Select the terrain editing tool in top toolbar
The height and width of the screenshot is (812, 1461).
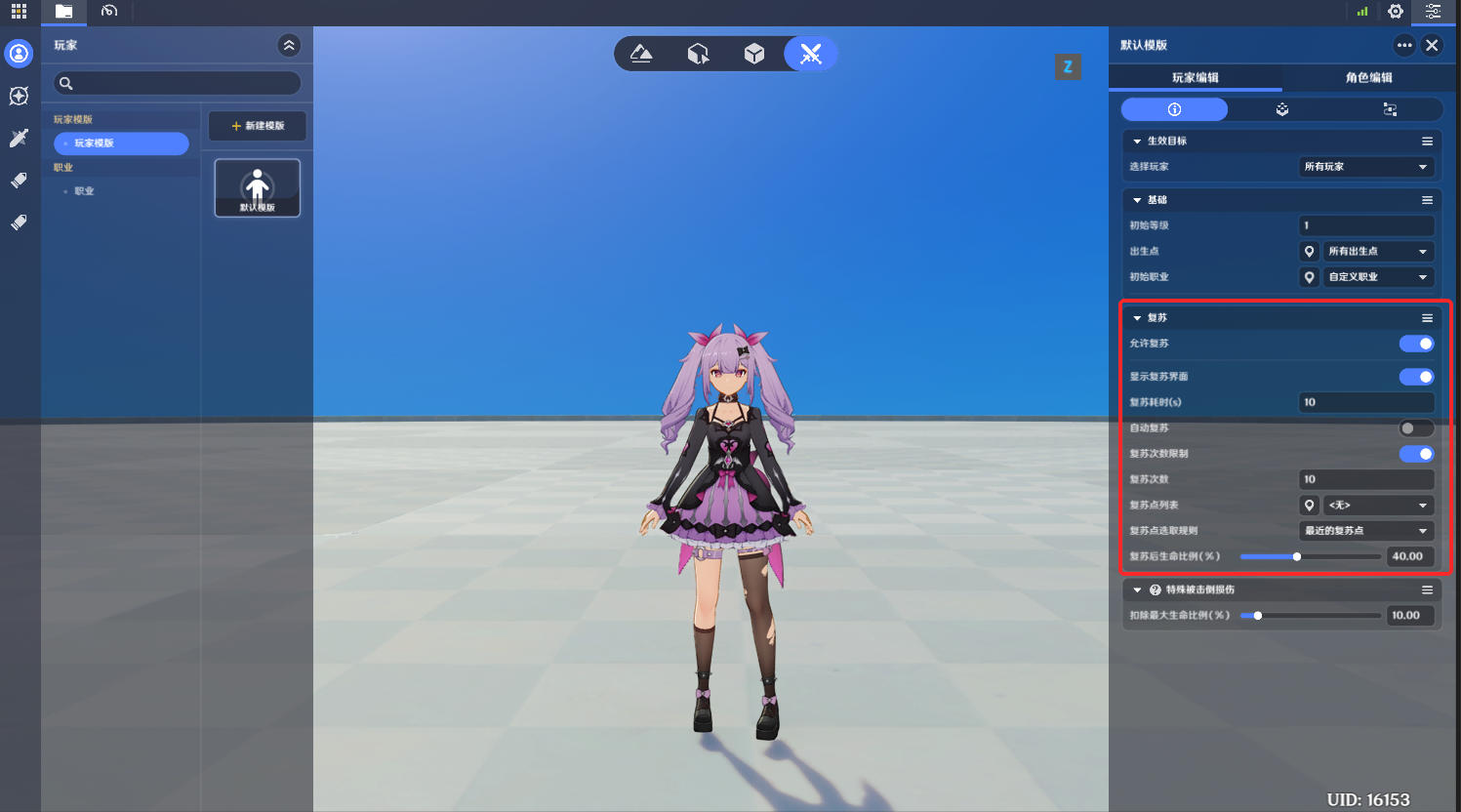pos(641,54)
